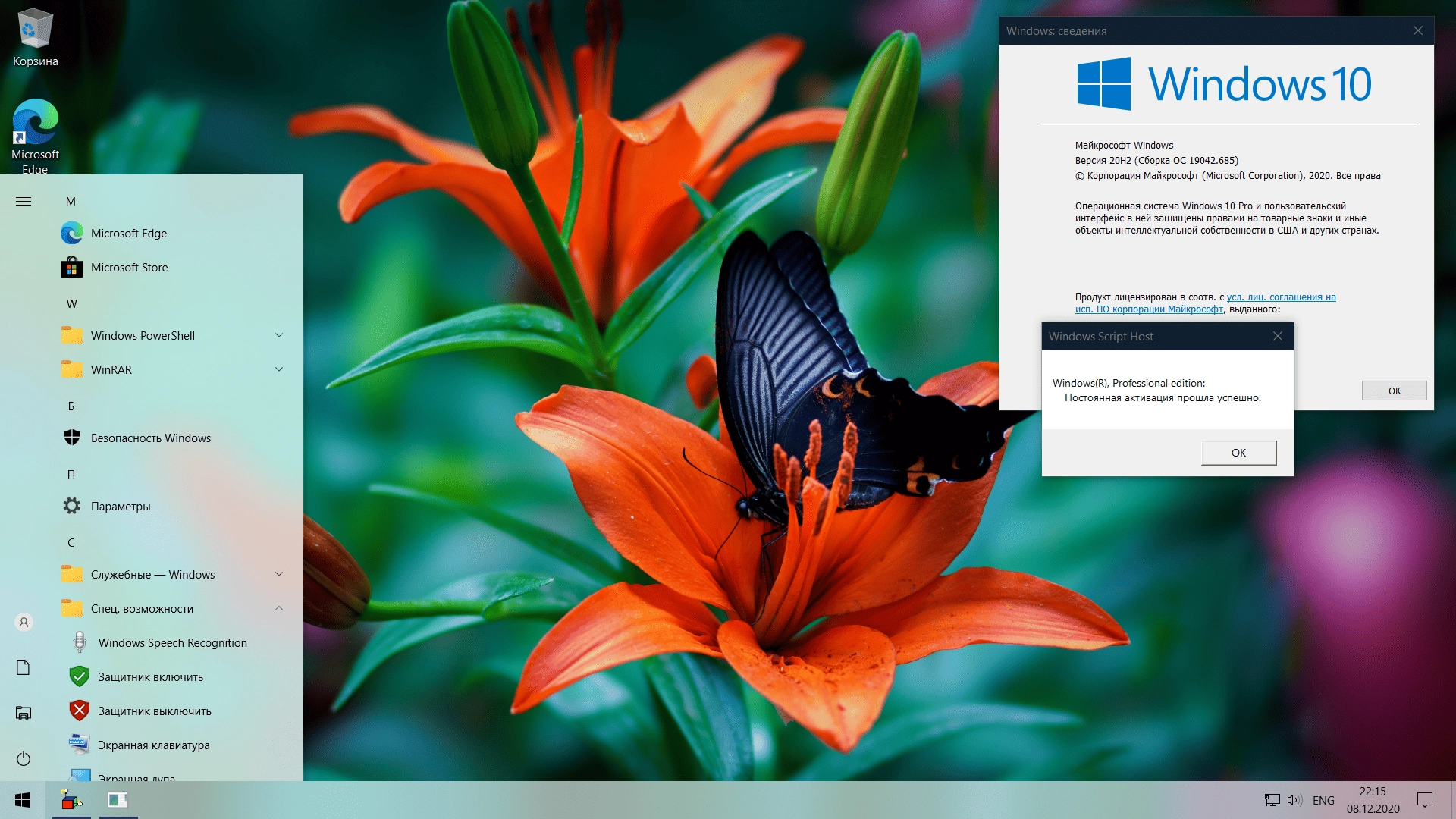
Task: Open taskbar clock showing 22:15
Action: [x=1373, y=800]
